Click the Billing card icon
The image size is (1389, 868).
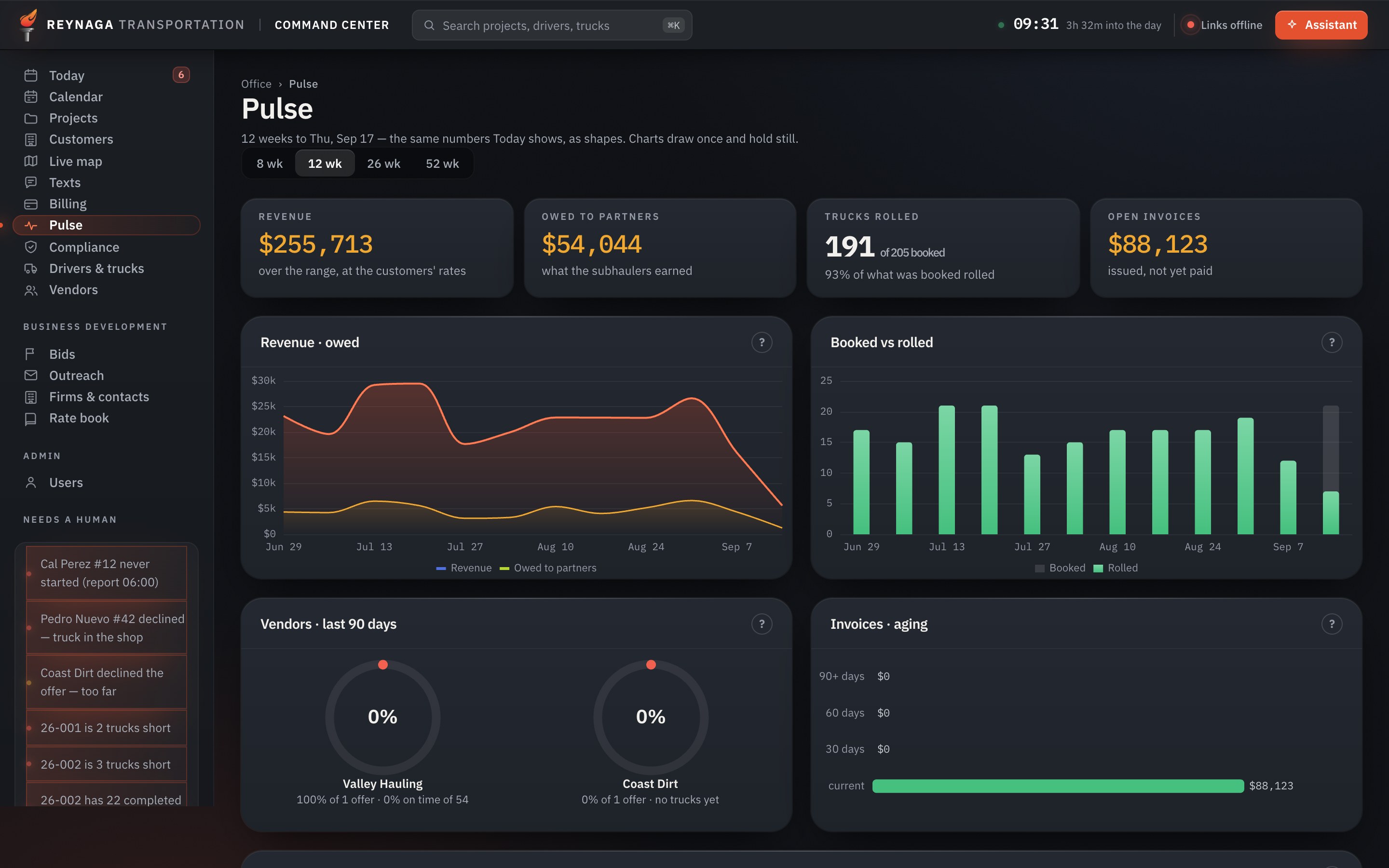[x=31, y=204]
